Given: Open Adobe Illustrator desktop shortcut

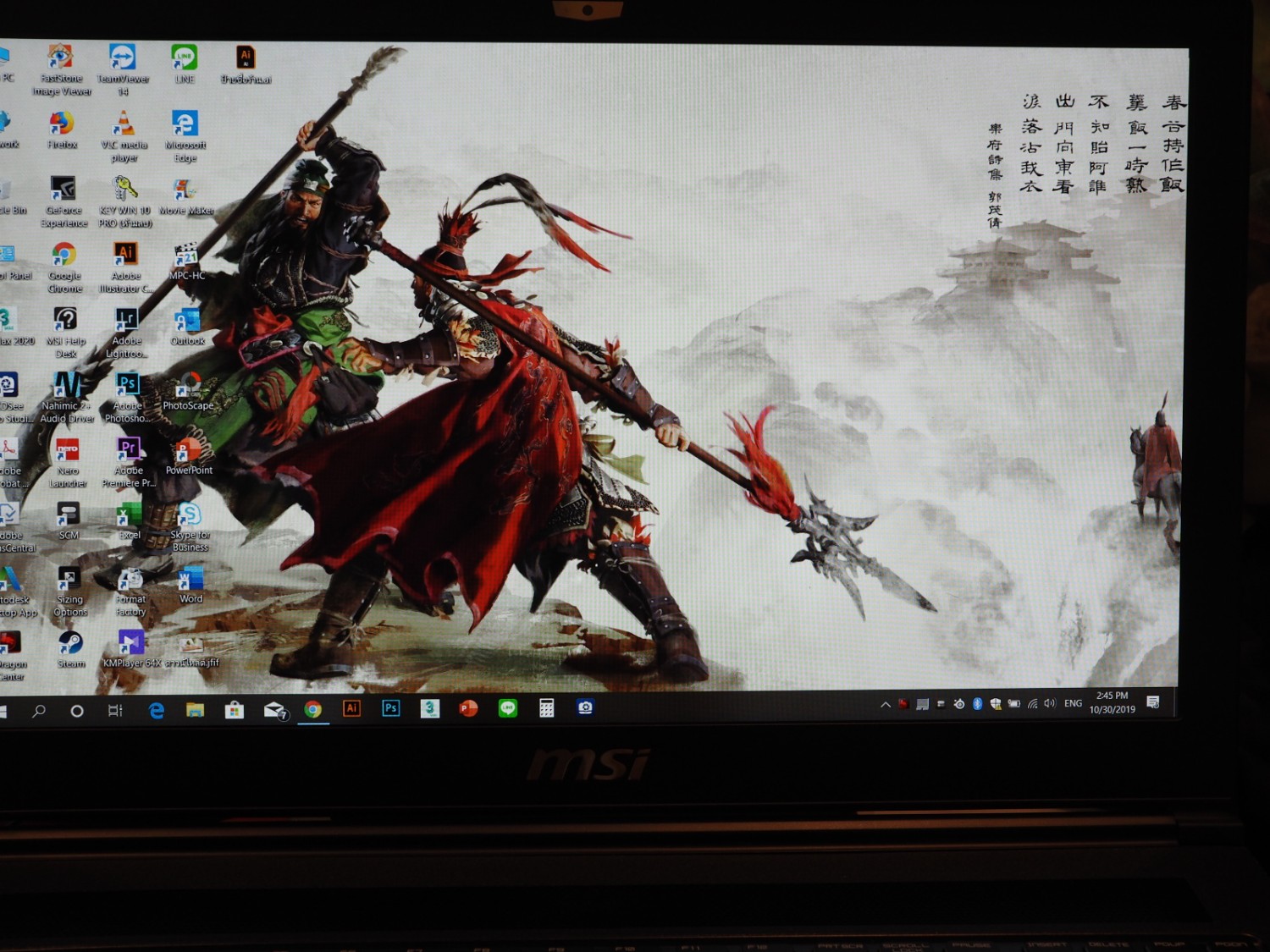Looking at the screenshot, I should coord(126,267).
